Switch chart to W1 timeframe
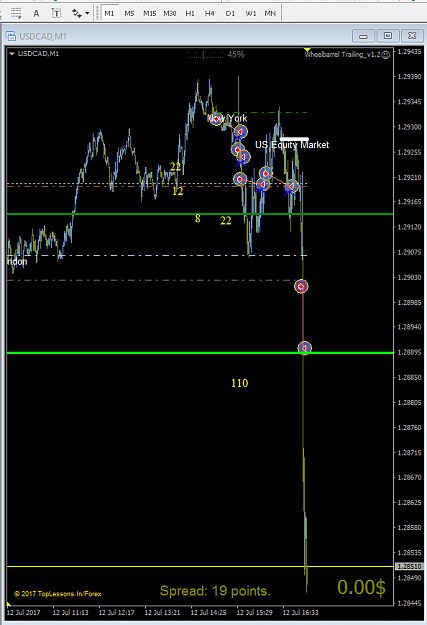The image size is (427, 625). pos(251,13)
